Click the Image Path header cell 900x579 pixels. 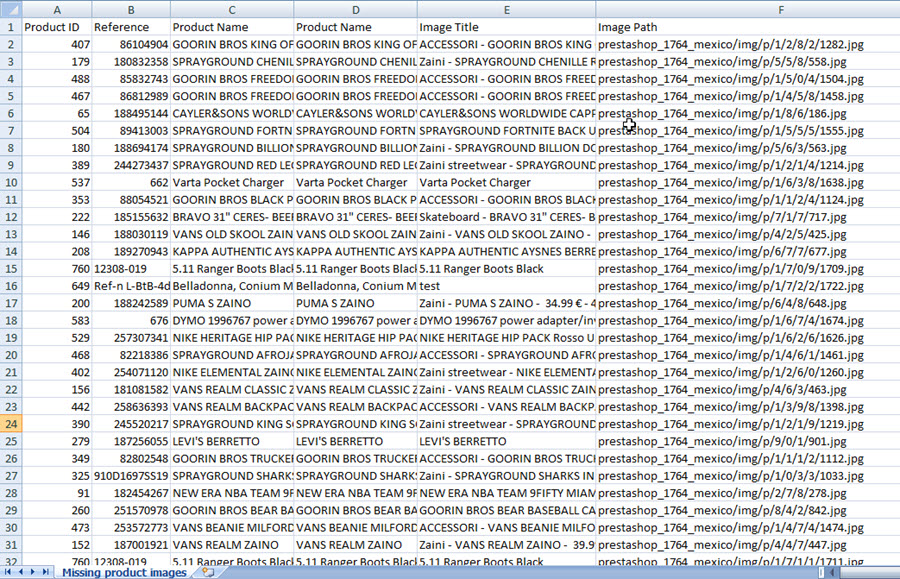(748, 27)
